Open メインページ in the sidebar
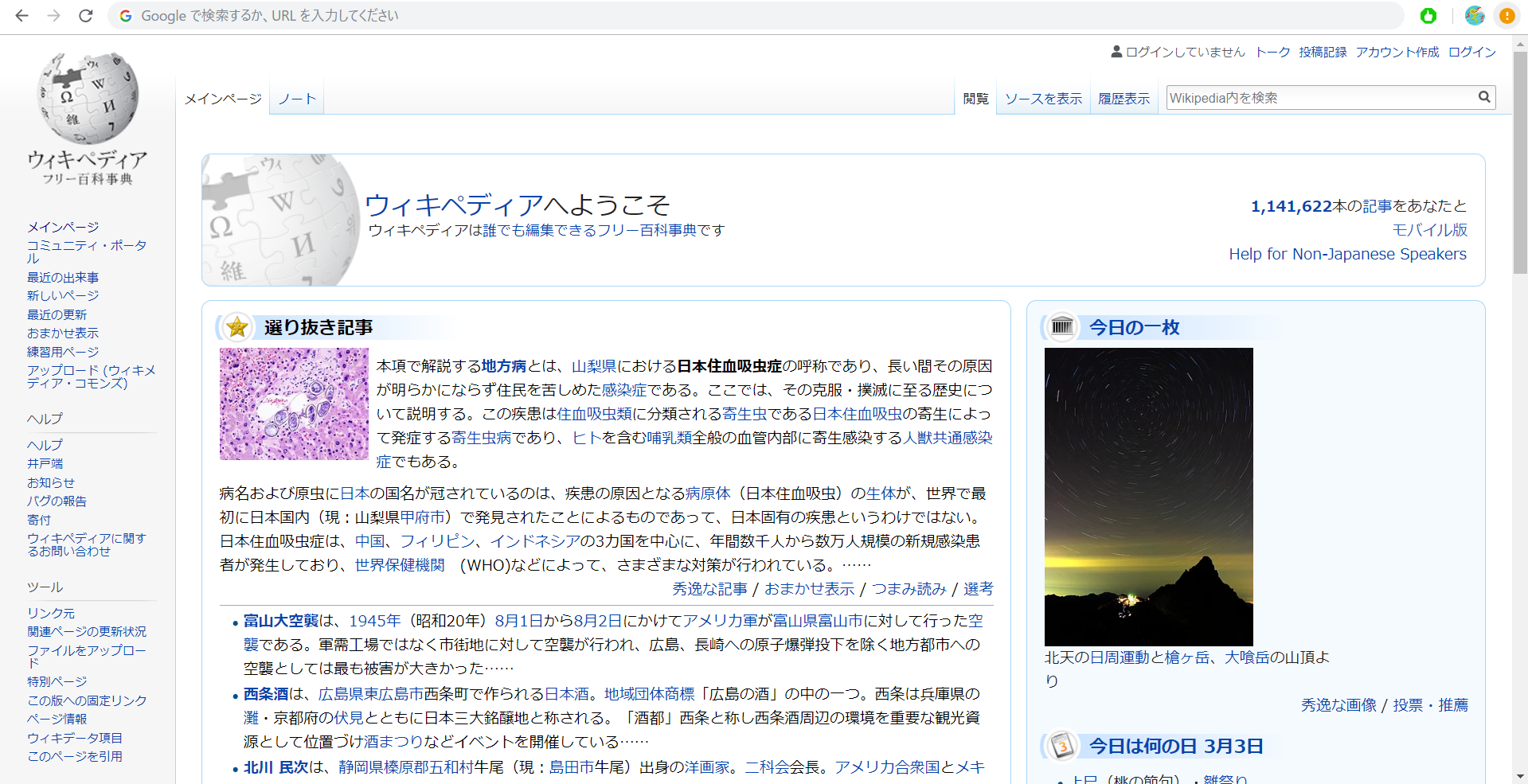This screenshot has width=1528, height=784. click(x=63, y=227)
